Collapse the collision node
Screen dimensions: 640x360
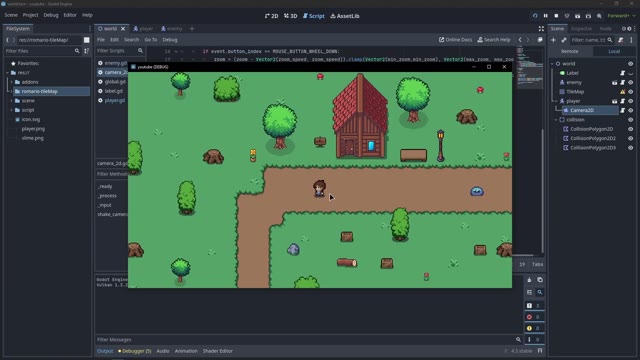(556, 120)
